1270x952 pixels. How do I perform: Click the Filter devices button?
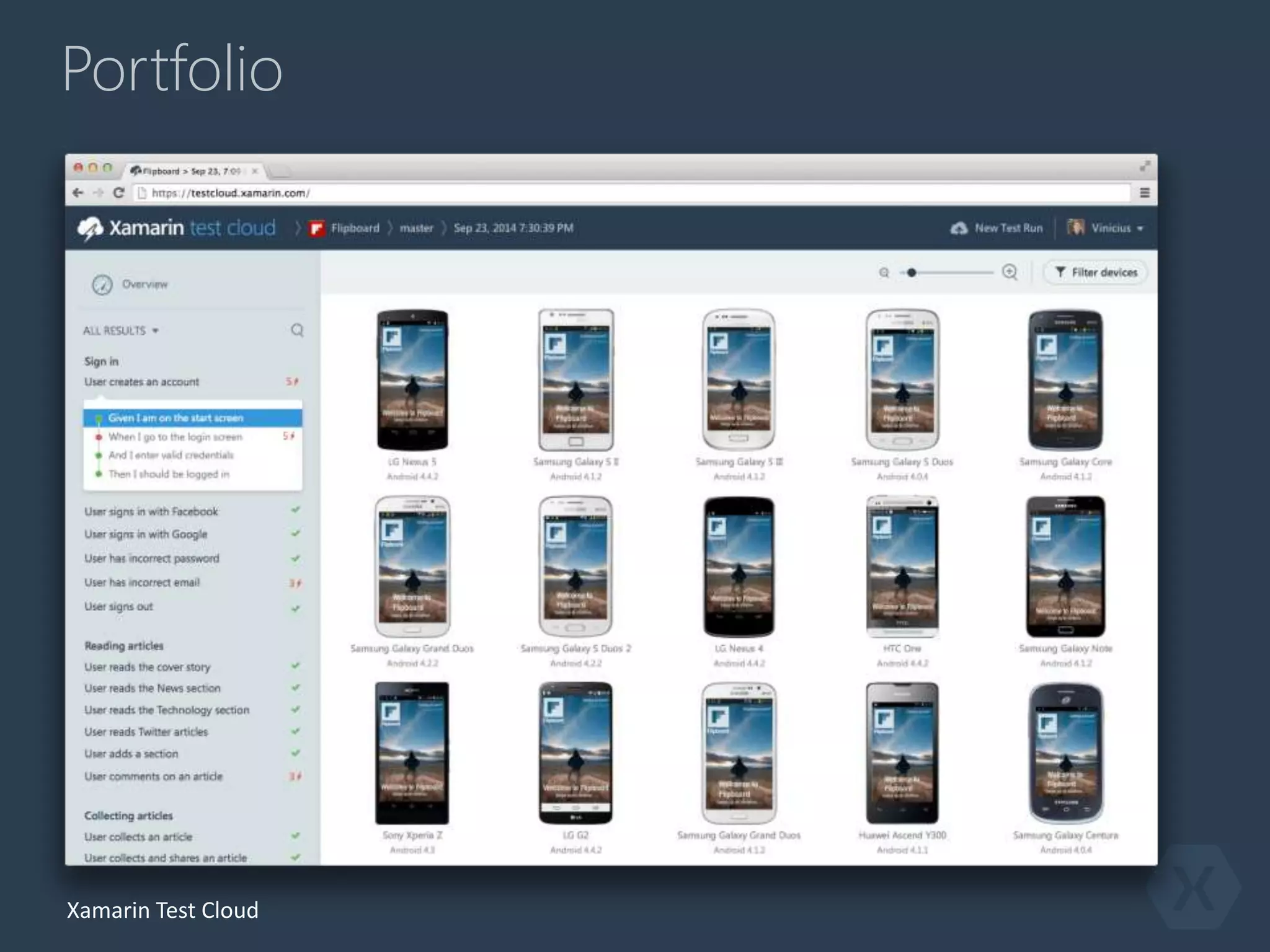point(1096,273)
